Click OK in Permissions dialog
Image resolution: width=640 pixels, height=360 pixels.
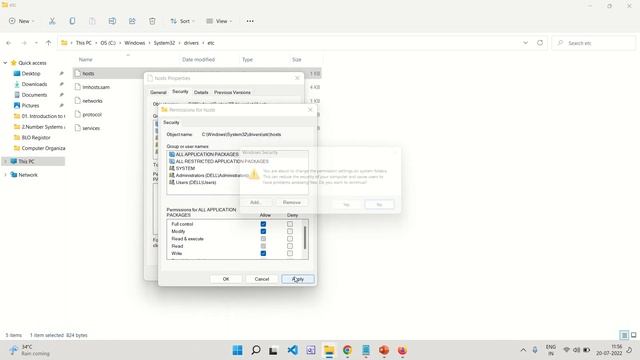pos(226,279)
